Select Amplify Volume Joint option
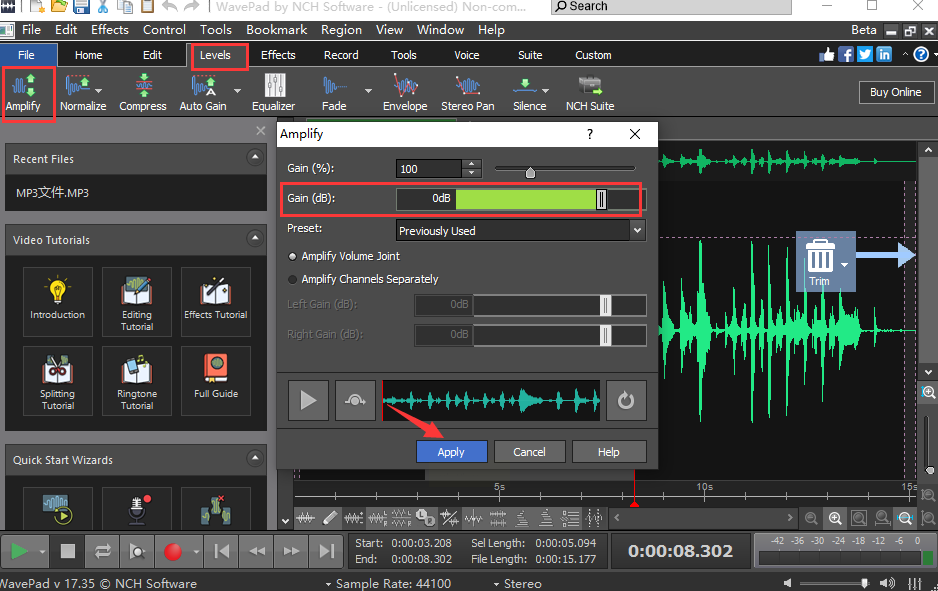Screen dimensions: 938x591 click(x=293, y=256)
